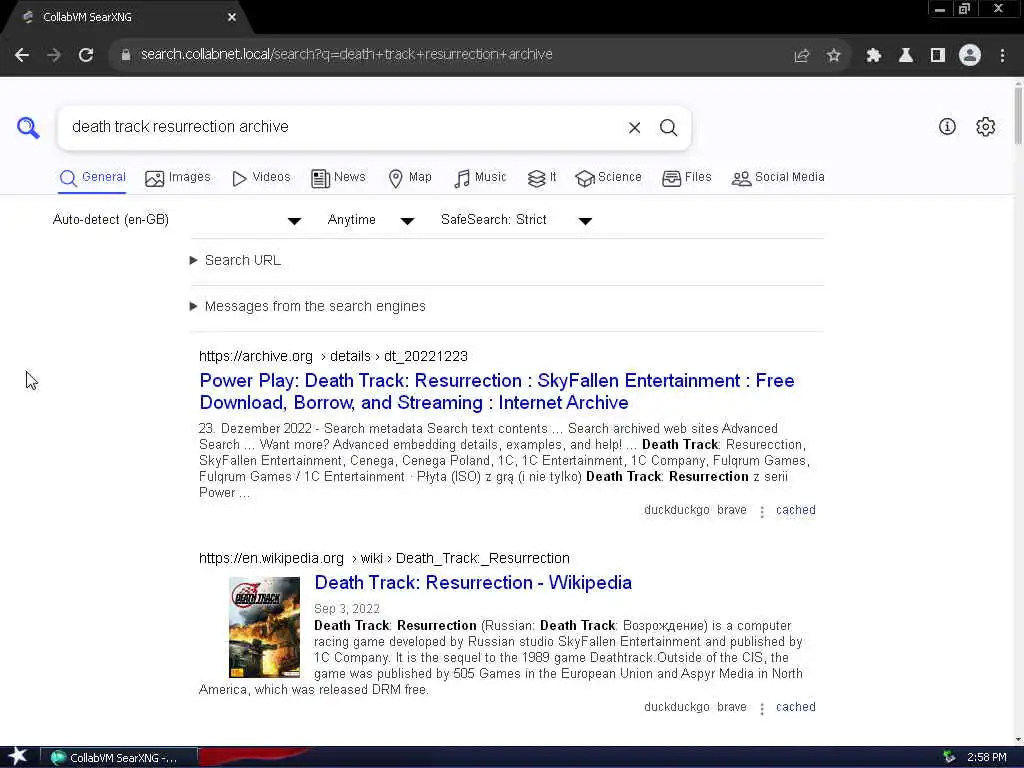1024x768 pixels.
Task: Switch to the Files tab
Action: pos(686,178)
